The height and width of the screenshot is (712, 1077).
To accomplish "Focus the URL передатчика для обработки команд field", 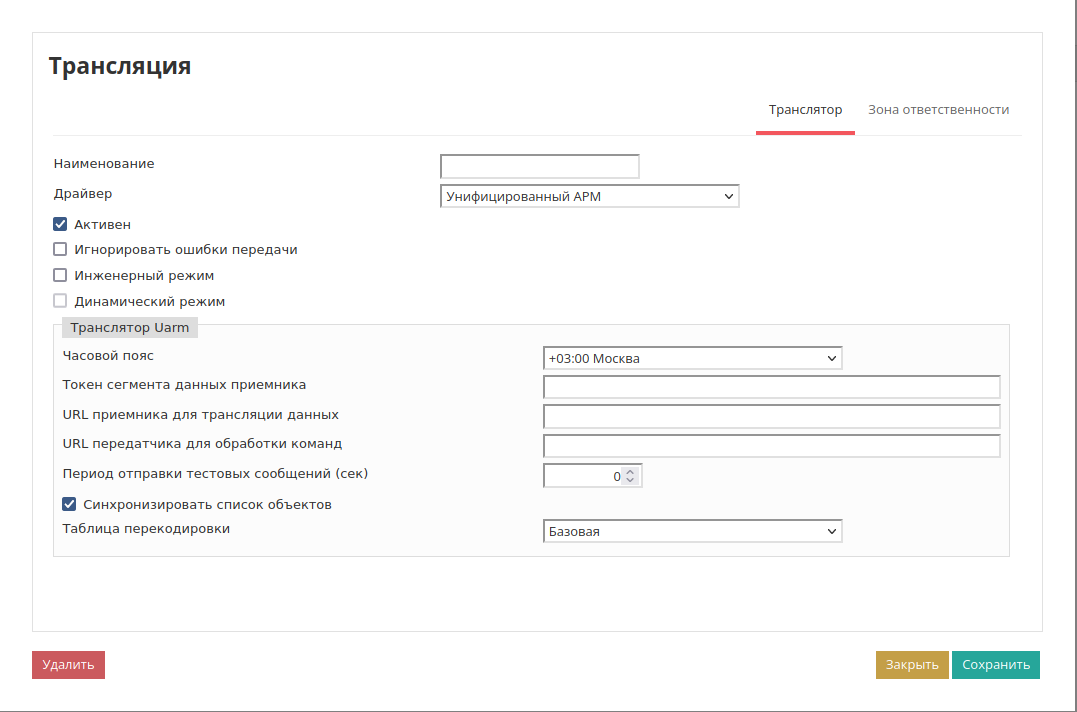I will [x=771, y=446].
